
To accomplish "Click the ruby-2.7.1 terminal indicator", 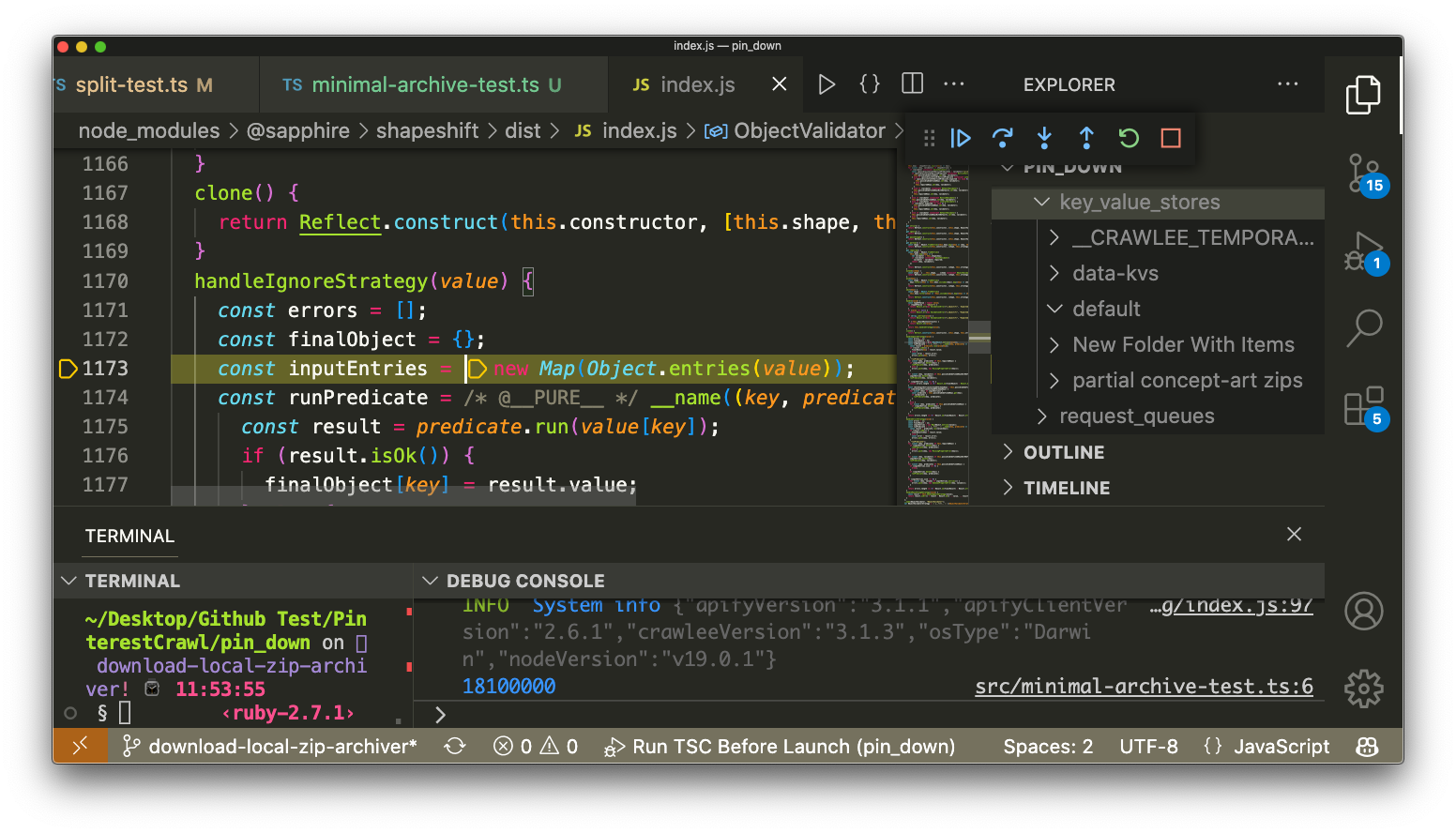I will (288, 713).
